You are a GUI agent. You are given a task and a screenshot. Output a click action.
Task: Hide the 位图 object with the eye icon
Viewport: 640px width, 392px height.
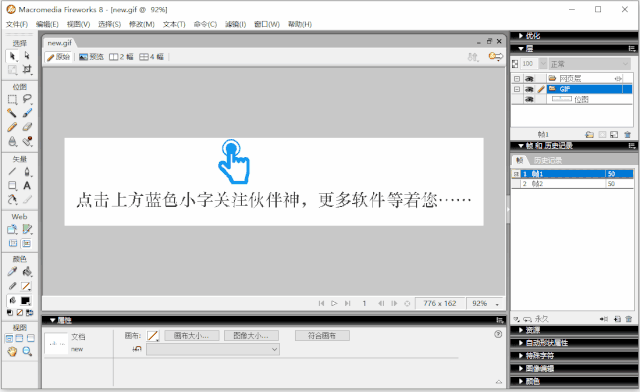pos(529,99)
